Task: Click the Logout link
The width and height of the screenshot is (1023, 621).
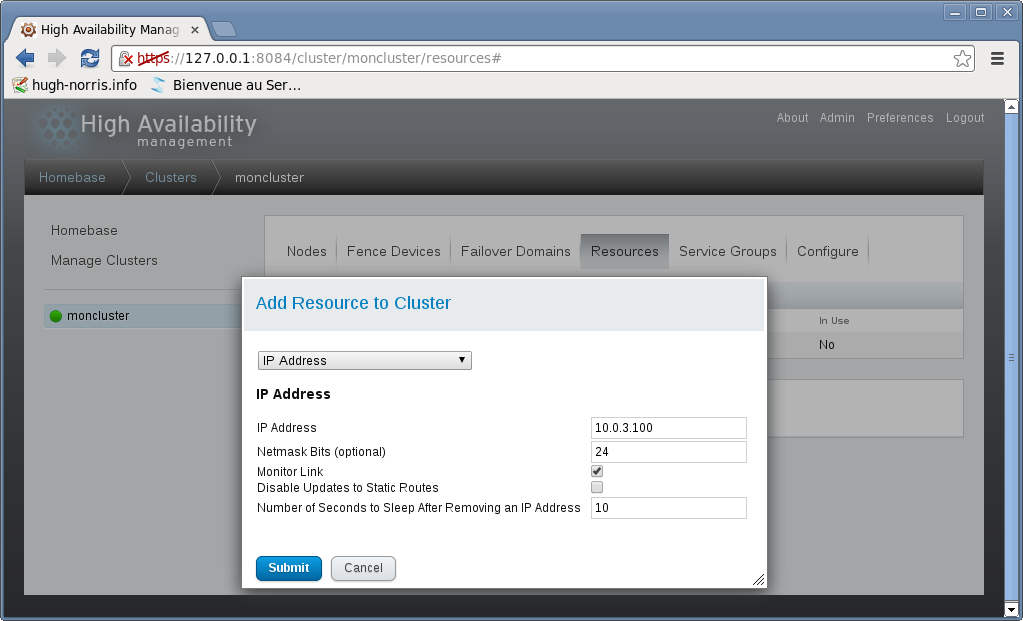Action: pos(965,118)
